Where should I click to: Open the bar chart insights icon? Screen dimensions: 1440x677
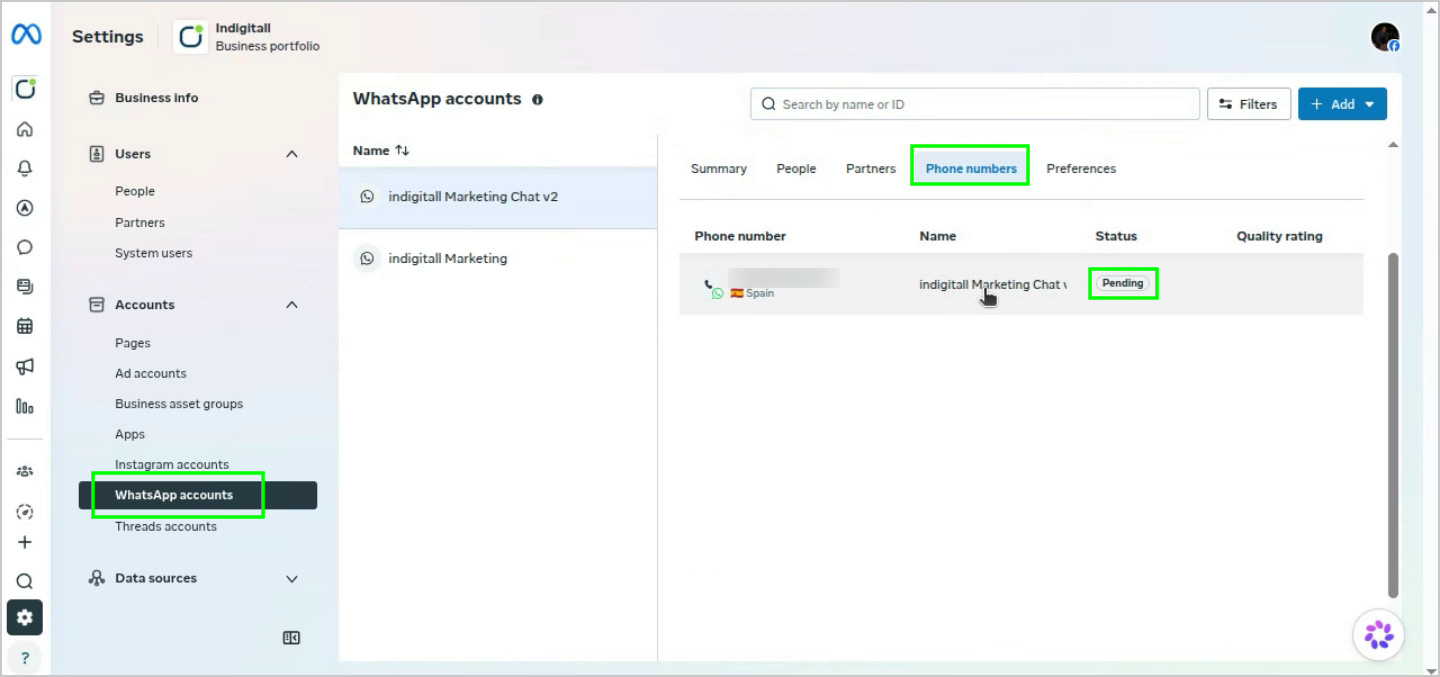(x=25, y=406)
